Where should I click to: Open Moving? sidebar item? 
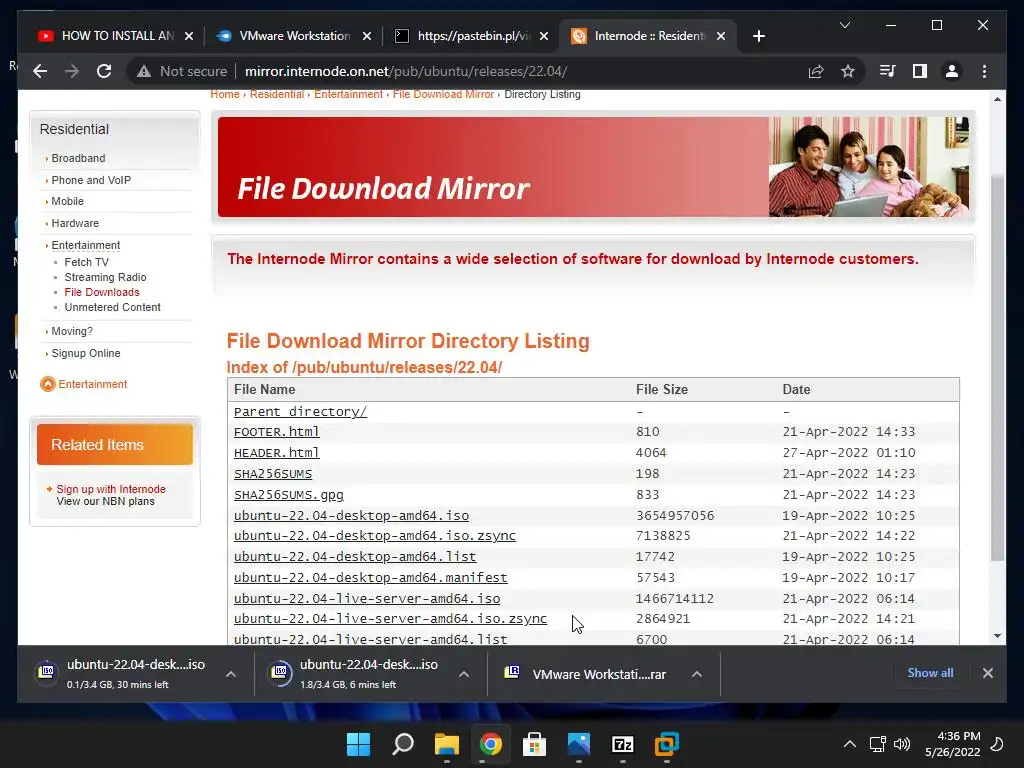pos(72,331)
